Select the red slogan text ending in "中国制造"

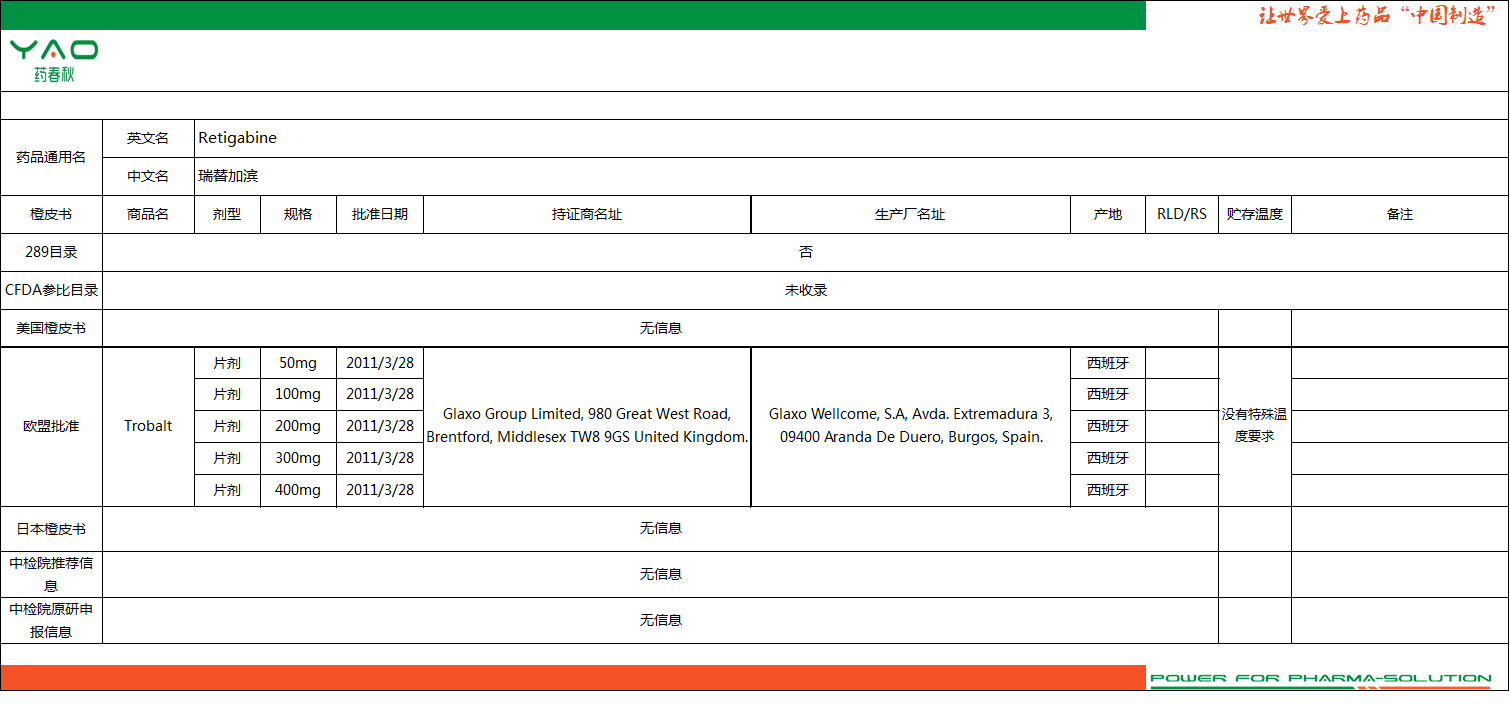1377,16
